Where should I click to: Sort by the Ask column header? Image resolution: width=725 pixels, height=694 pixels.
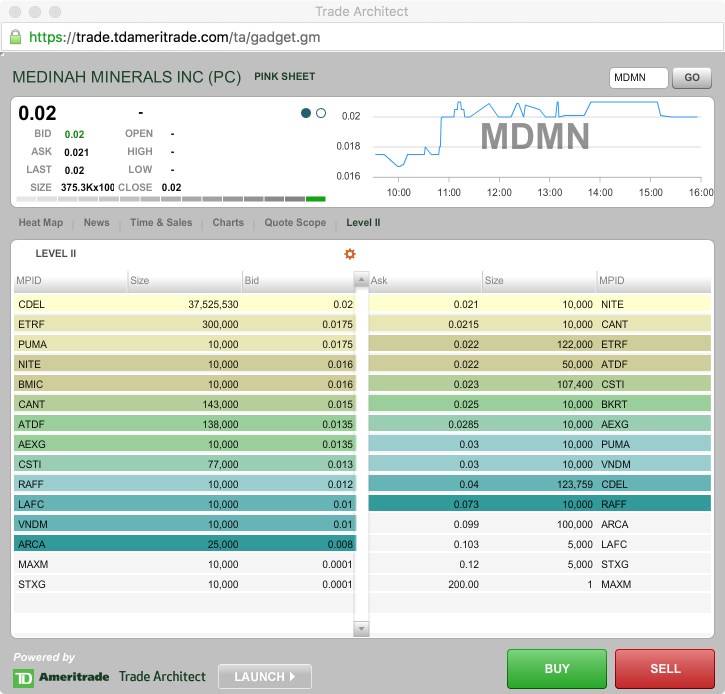[424, 281]
